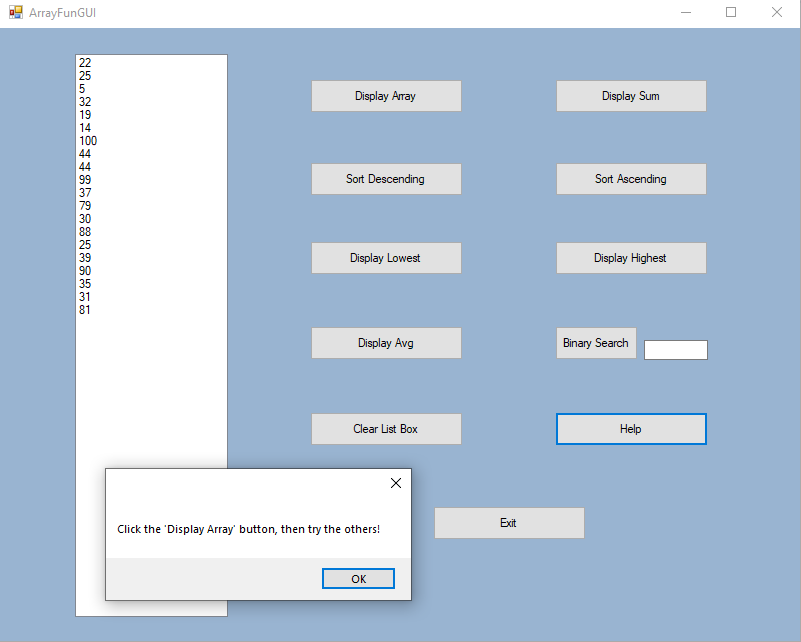Minimize the ArrayFunGUI window
The height and width of the screenshot is (642, 801).
[x=686, y=12]
